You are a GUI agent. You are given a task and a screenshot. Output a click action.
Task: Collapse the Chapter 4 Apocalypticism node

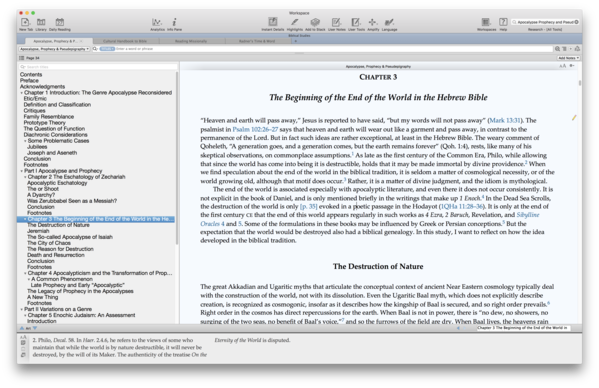click(25, 273)
